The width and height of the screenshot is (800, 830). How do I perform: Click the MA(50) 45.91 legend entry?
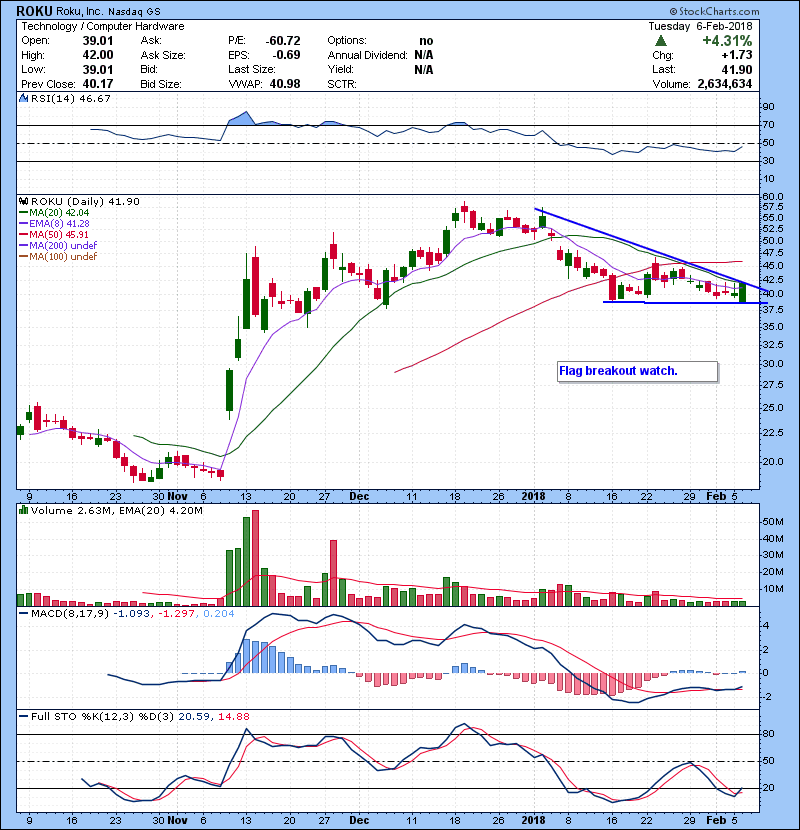tap(59, 234)
